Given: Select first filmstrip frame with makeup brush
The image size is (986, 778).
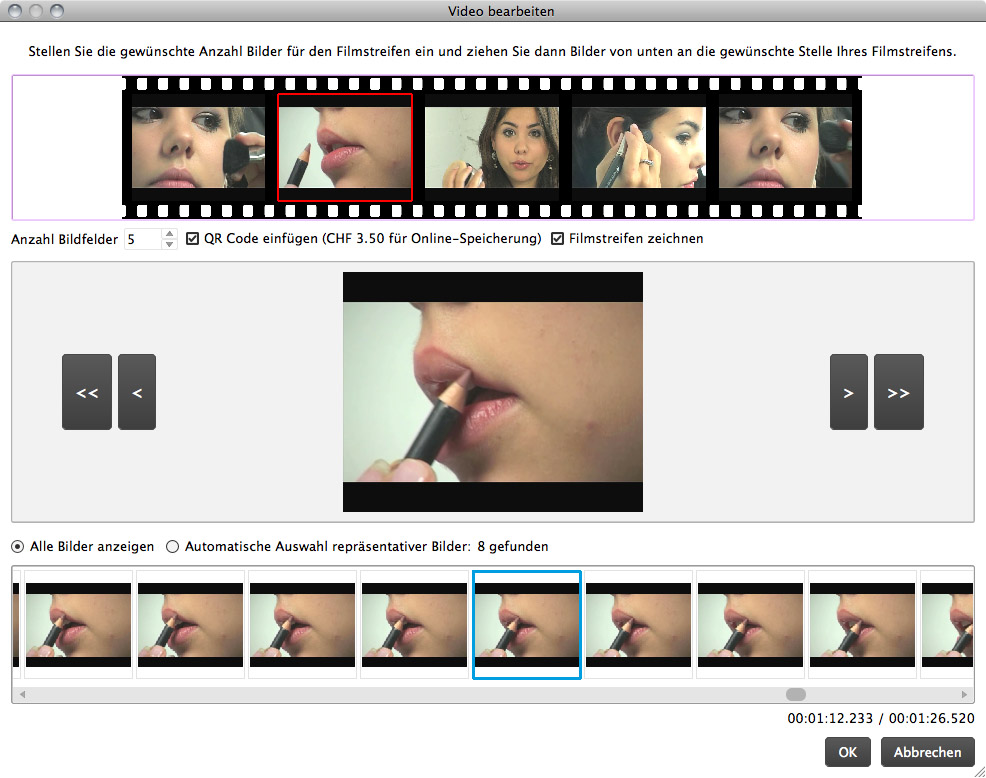Looking at the screenshot, I should click(198, 147).
